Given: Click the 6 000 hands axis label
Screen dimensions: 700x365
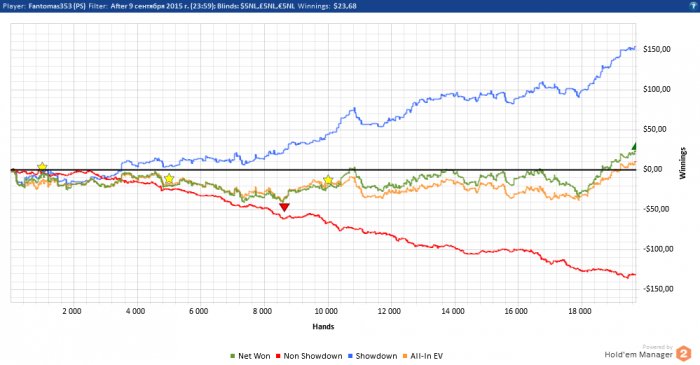Looking at the screenshot, I should click(199, 311).
